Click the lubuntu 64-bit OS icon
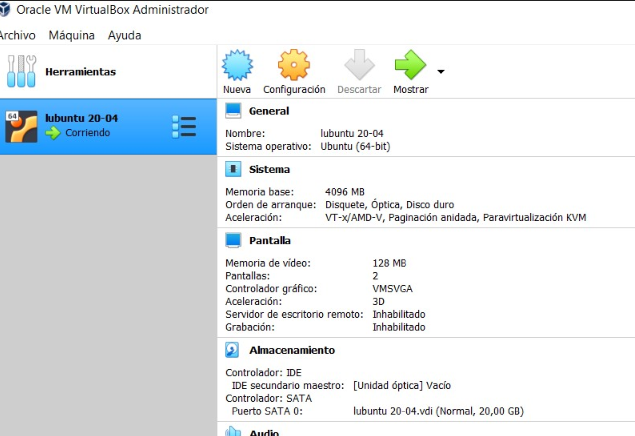 coord(21,126)
